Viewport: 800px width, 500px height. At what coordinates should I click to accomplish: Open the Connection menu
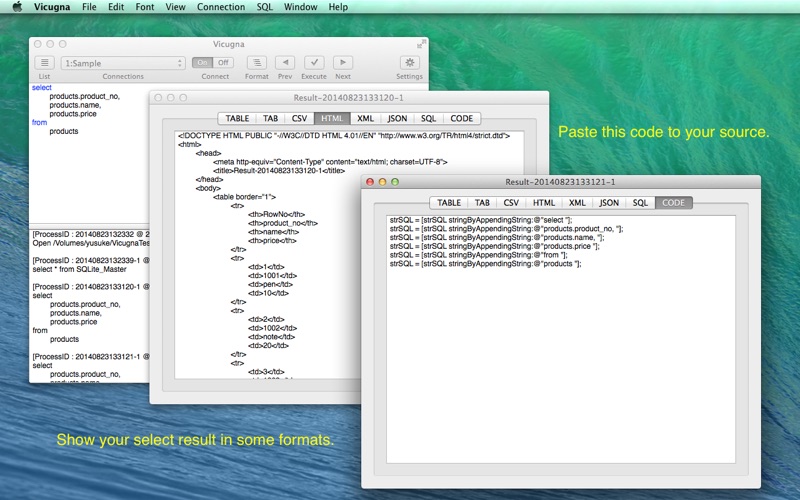[x=220, y=7]
